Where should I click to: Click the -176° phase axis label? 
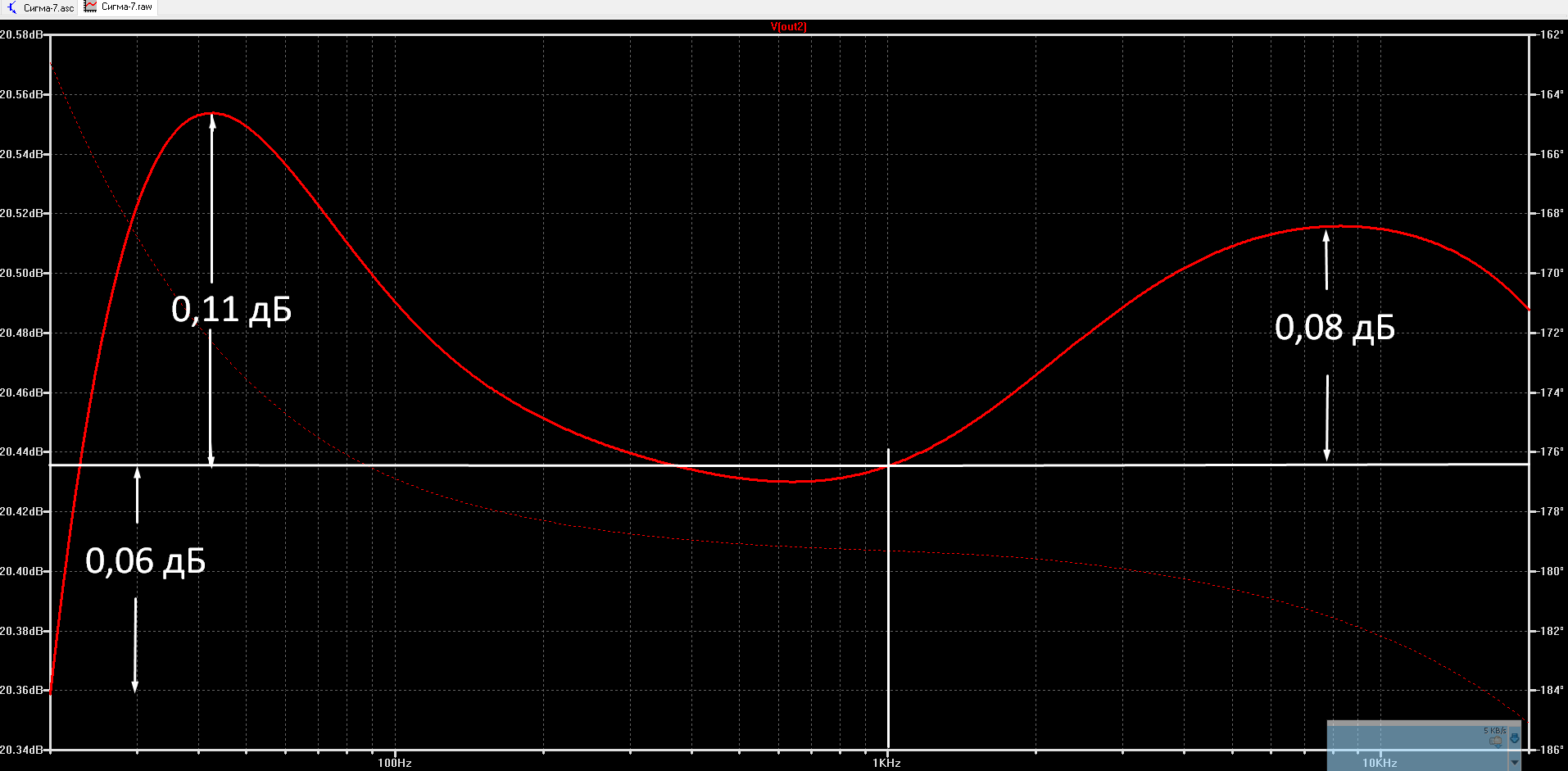[1550, 451]
